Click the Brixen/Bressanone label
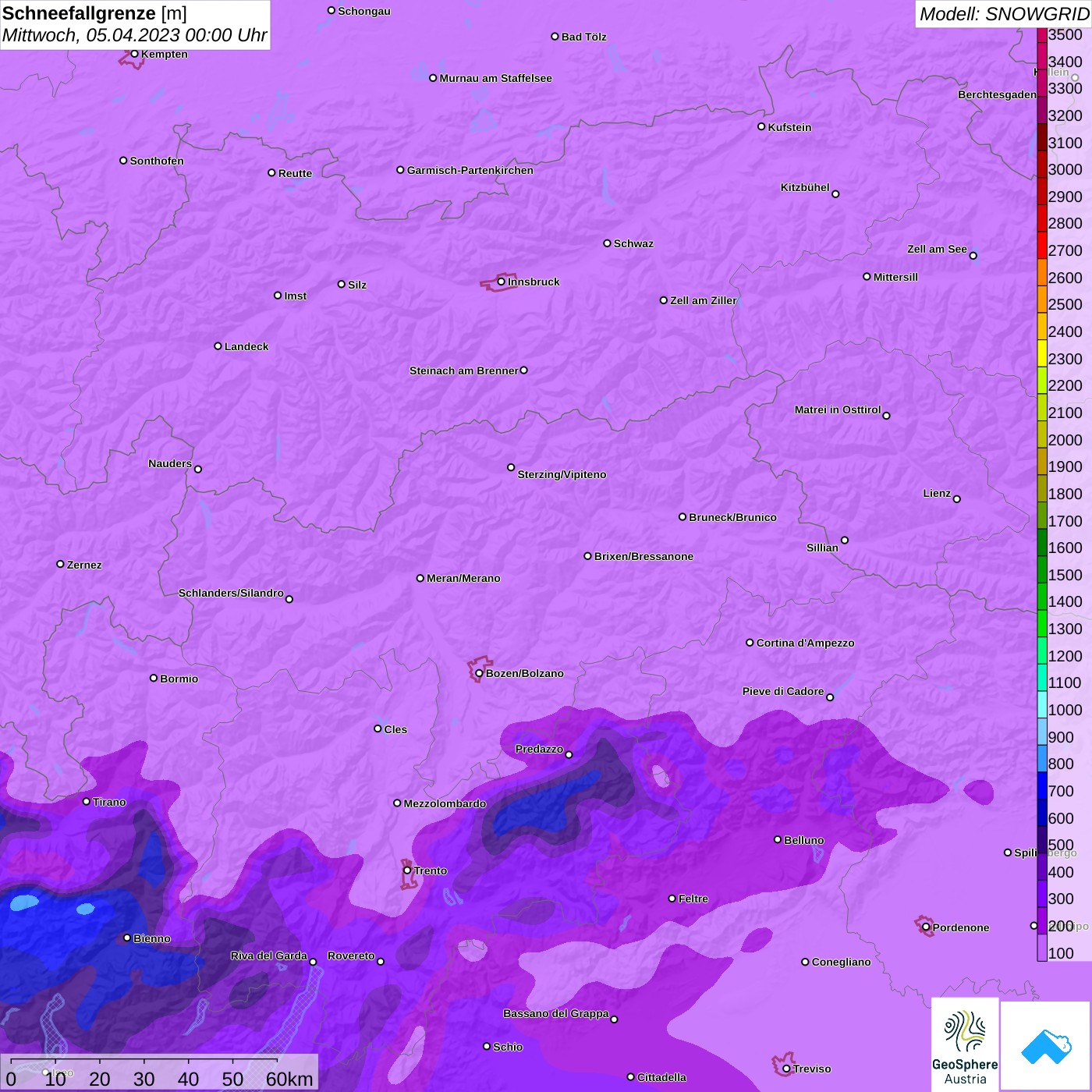1092x1092 pixels. tap(643, 556)
